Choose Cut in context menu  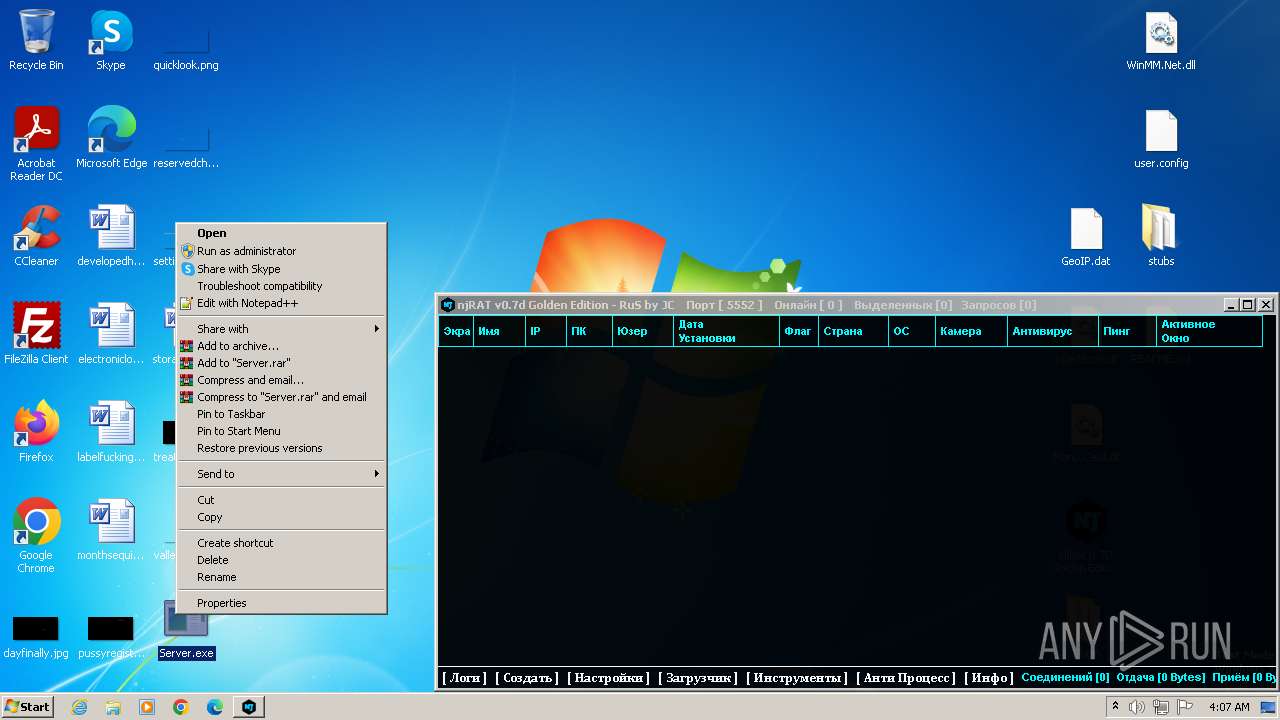(281, 500)
